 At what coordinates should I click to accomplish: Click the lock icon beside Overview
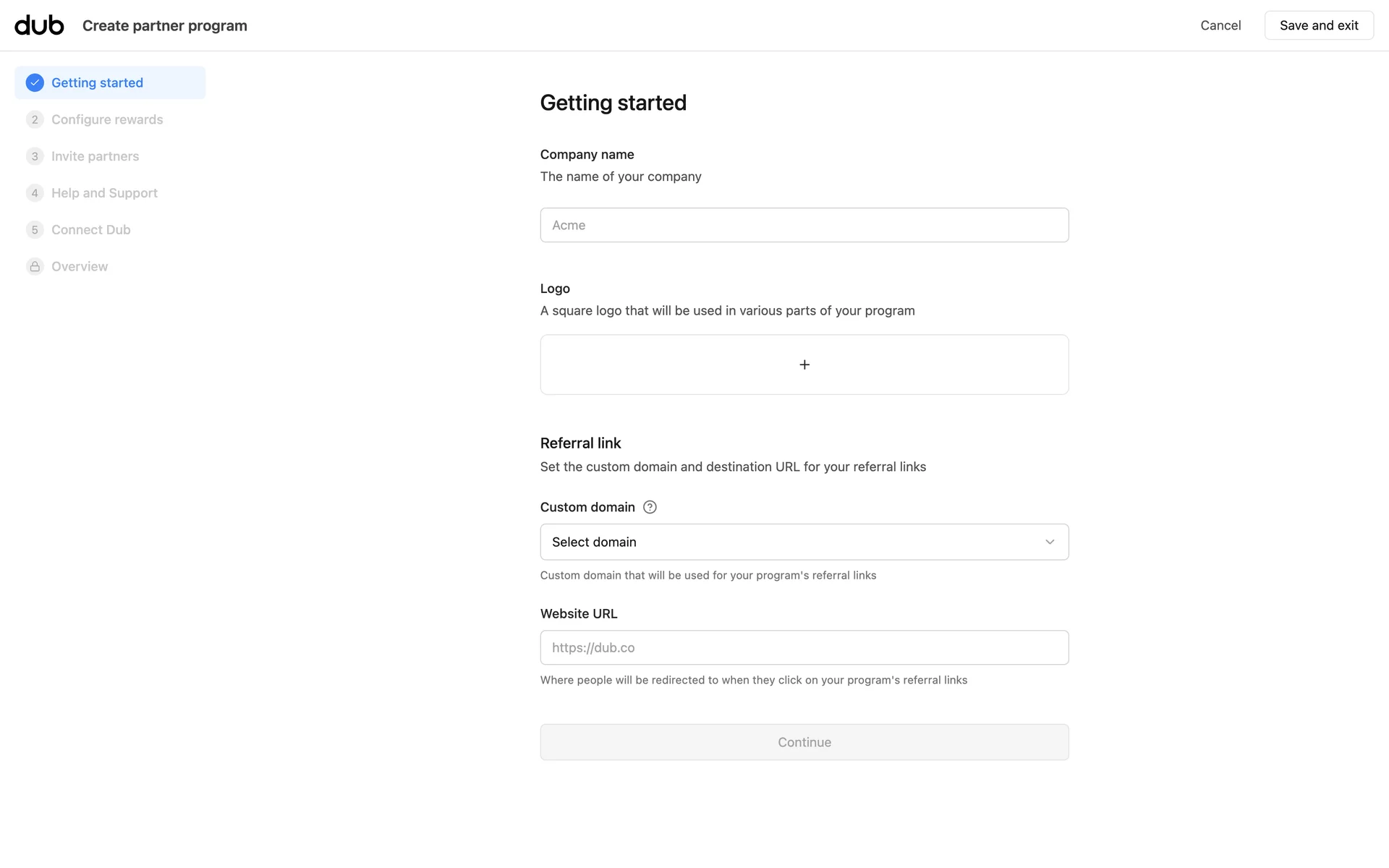35,266
